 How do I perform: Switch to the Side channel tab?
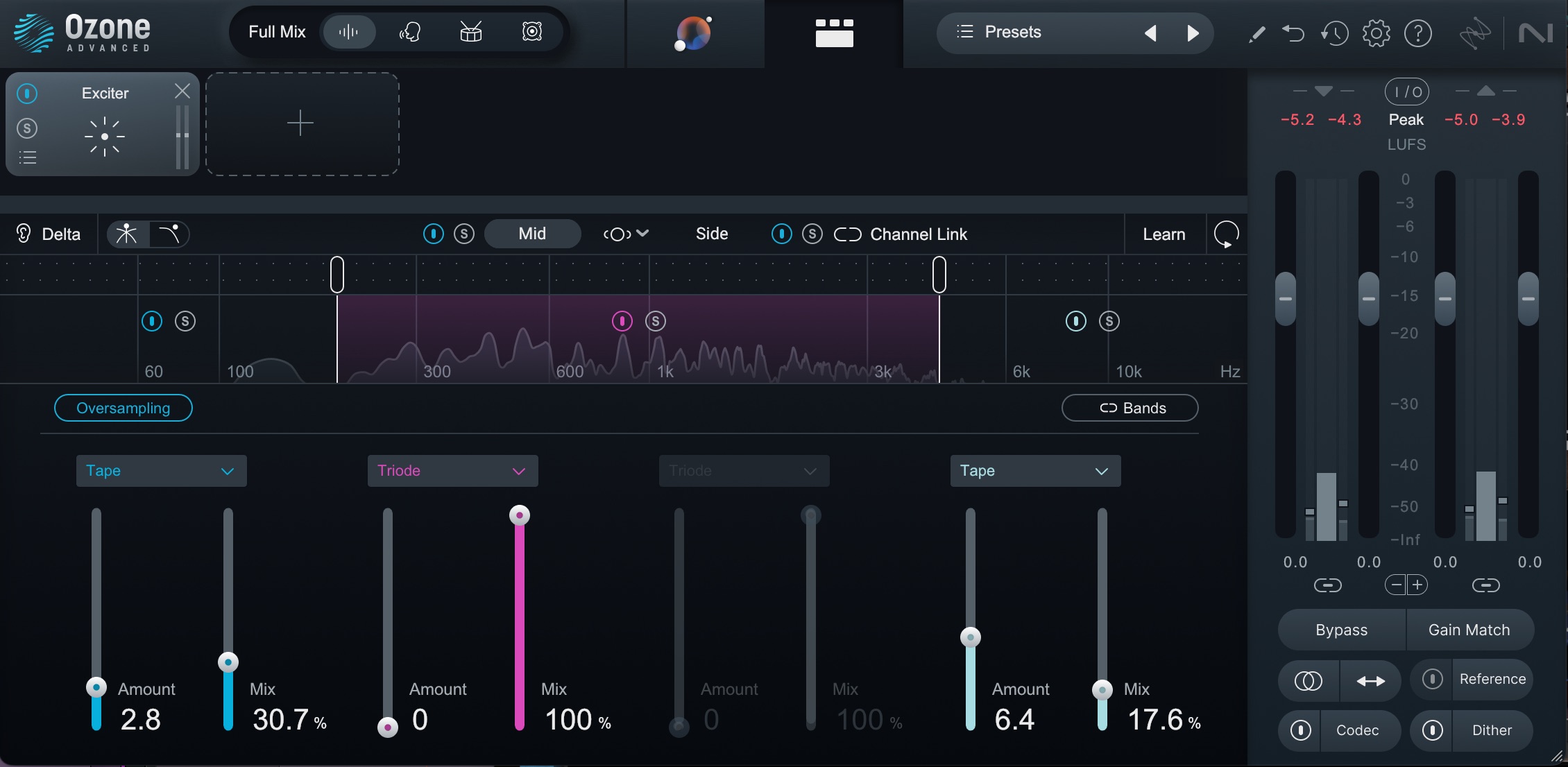point(712,234)
